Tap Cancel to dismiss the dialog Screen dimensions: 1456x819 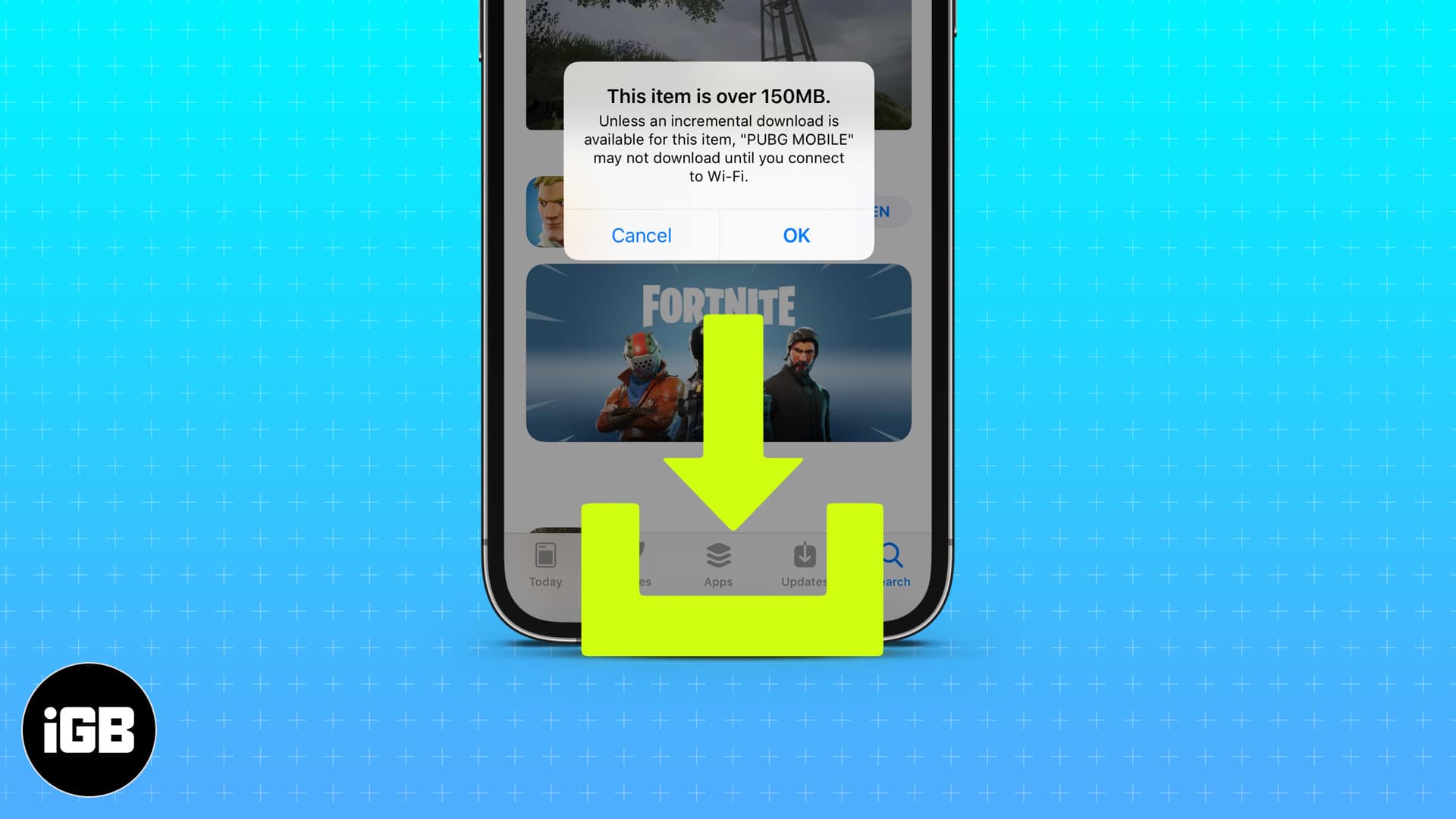coord(641,234)
